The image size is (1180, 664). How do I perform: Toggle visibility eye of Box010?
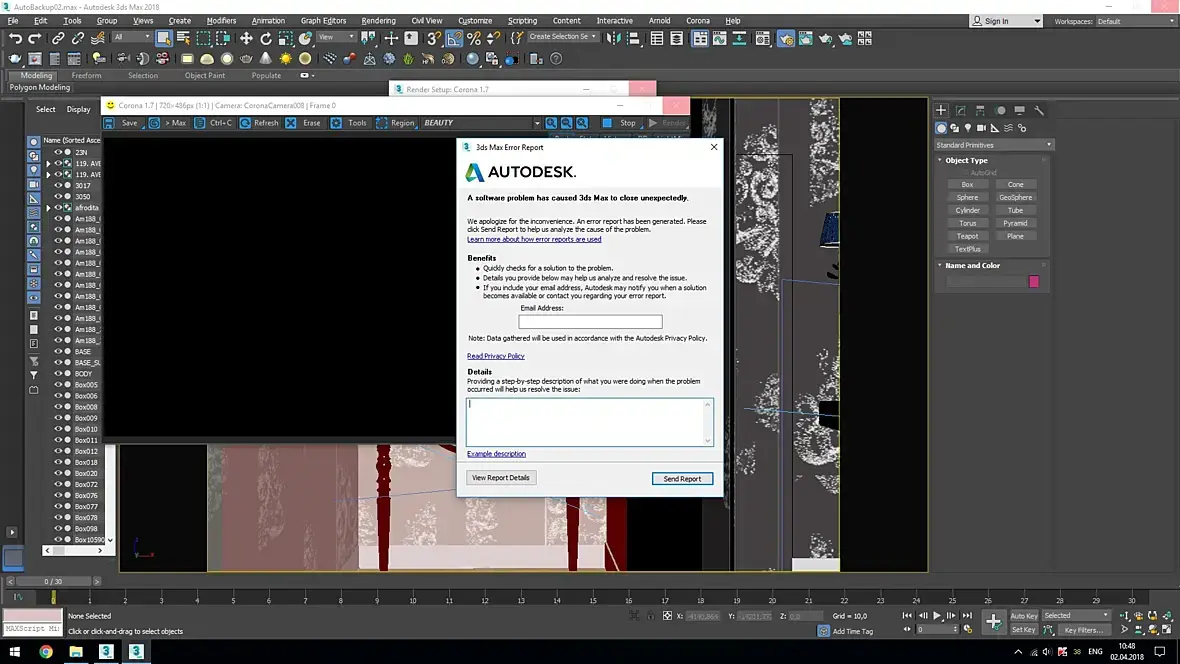[x=58, y=429]
